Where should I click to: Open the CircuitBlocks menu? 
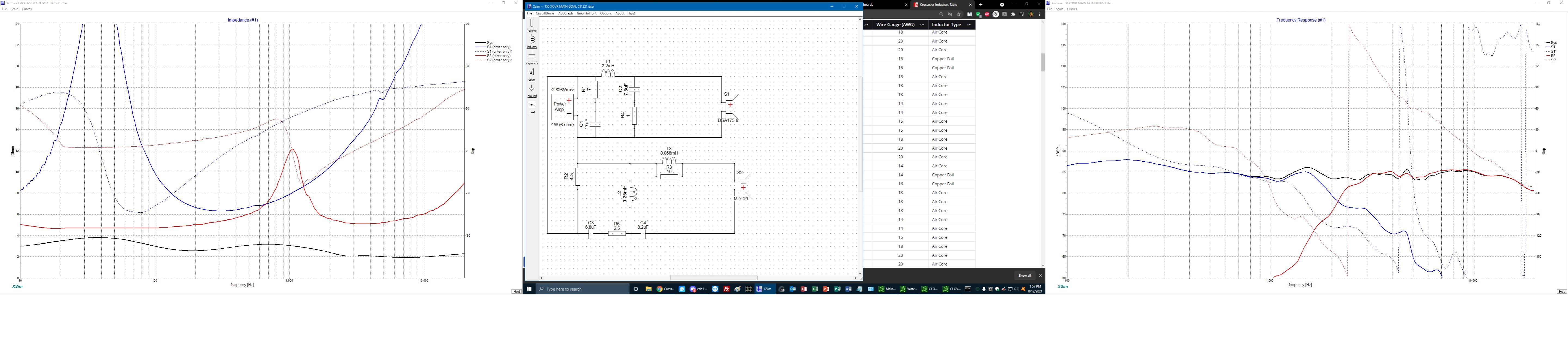pos(545,13)
